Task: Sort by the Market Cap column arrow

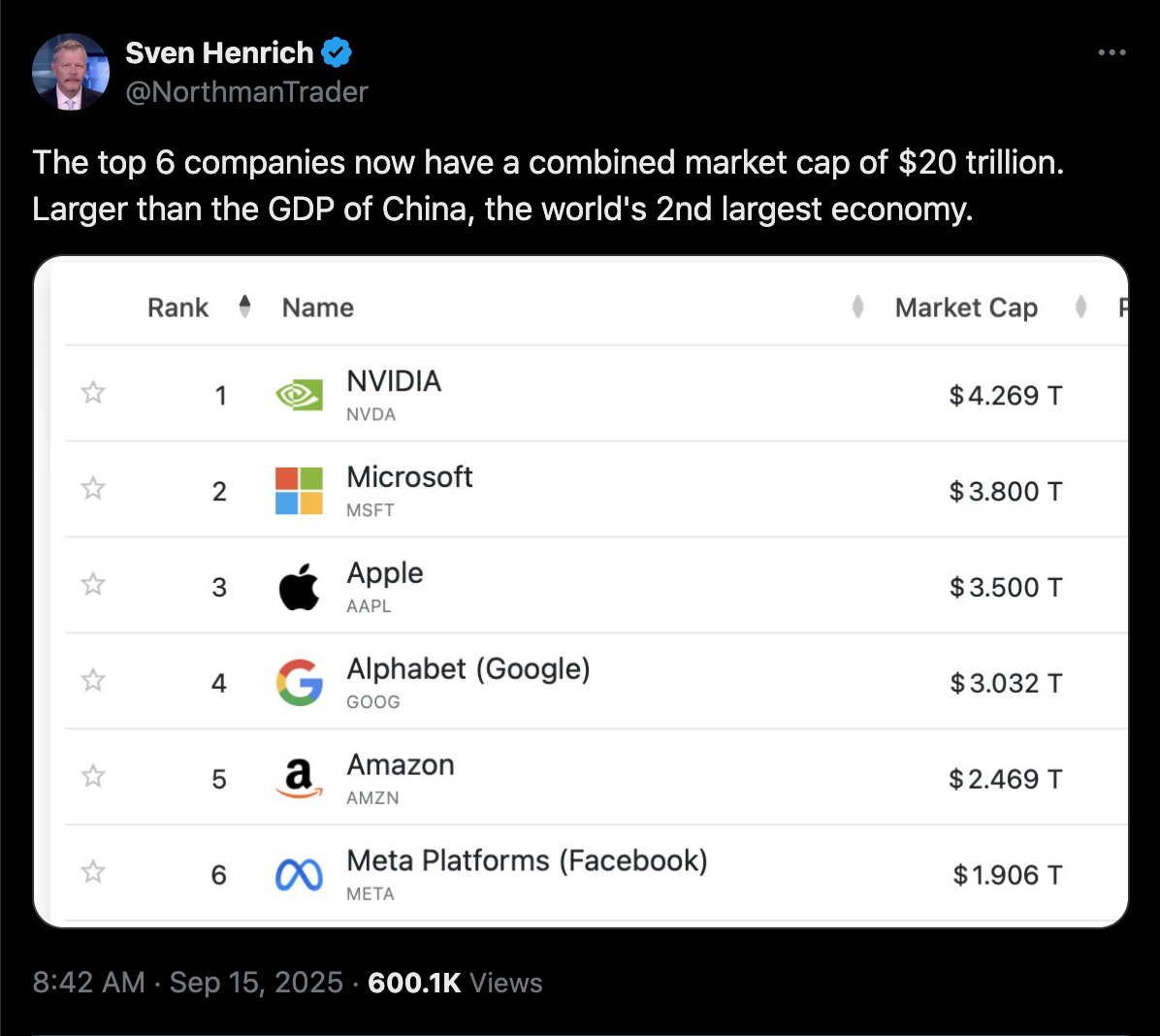Action: tap(1080, 307)
